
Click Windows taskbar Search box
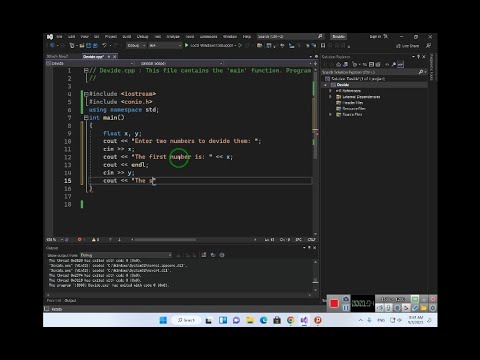point(186,320)
